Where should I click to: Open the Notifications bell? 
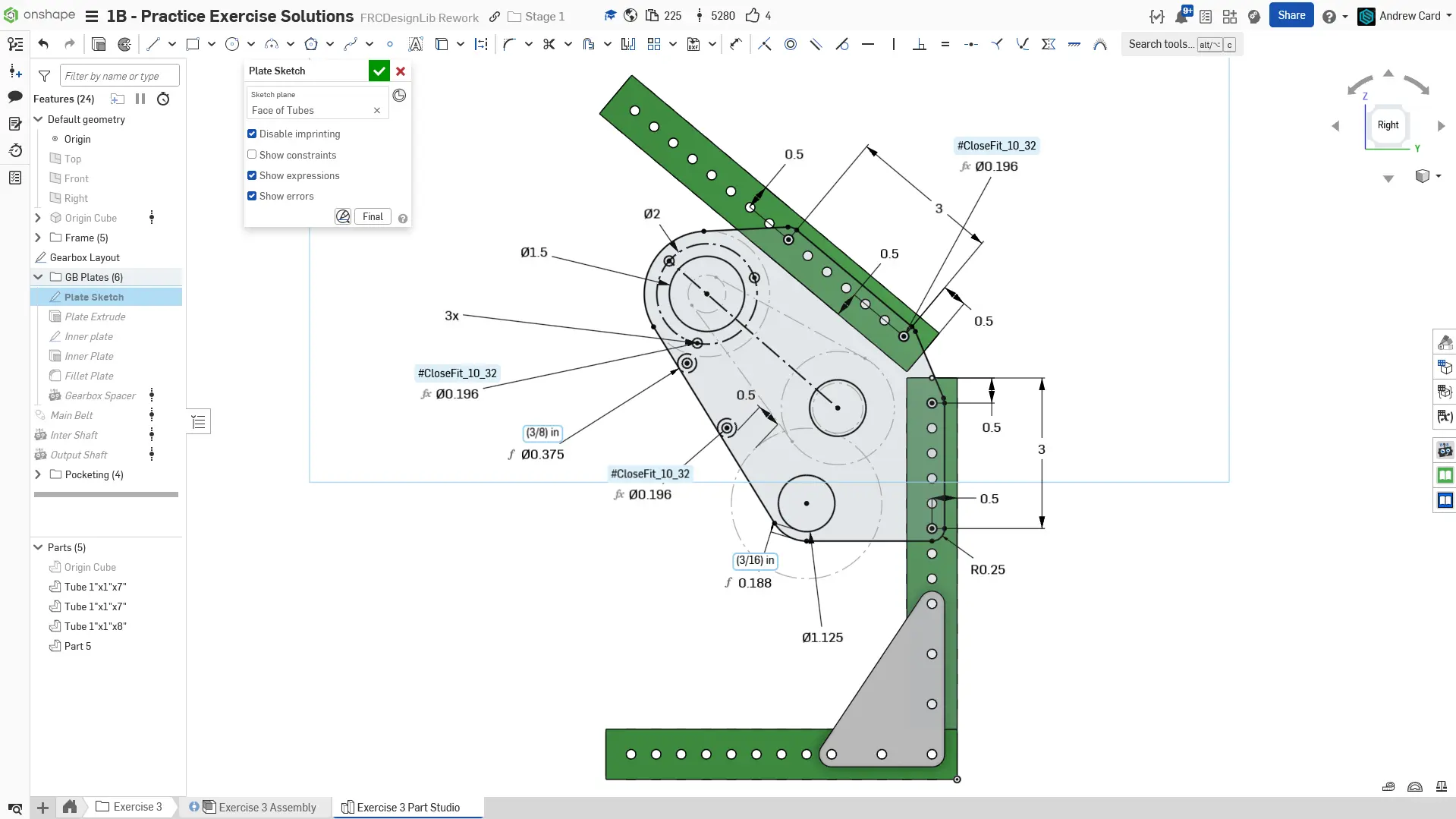click(x=1181, y=16)
